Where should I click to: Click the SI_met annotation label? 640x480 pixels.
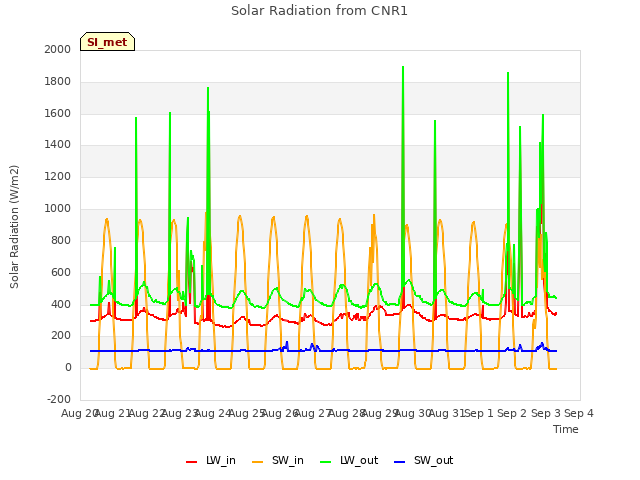107,42
